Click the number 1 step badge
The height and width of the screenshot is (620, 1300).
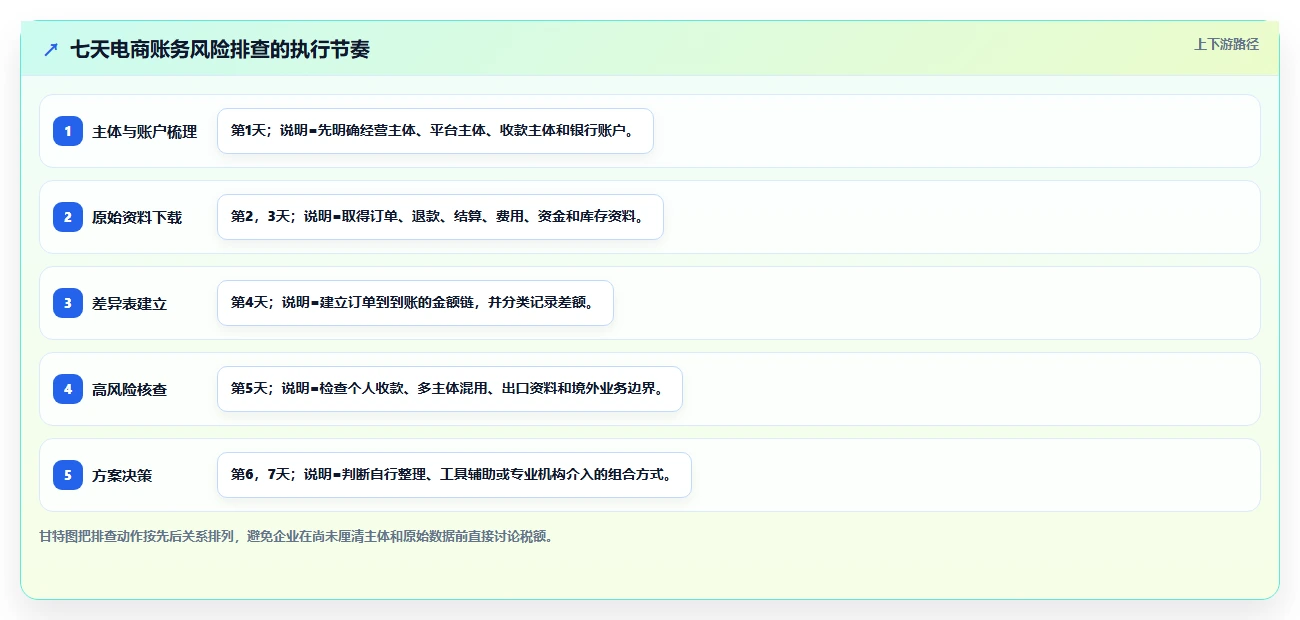pyautogui.click(x=68, y=131)
